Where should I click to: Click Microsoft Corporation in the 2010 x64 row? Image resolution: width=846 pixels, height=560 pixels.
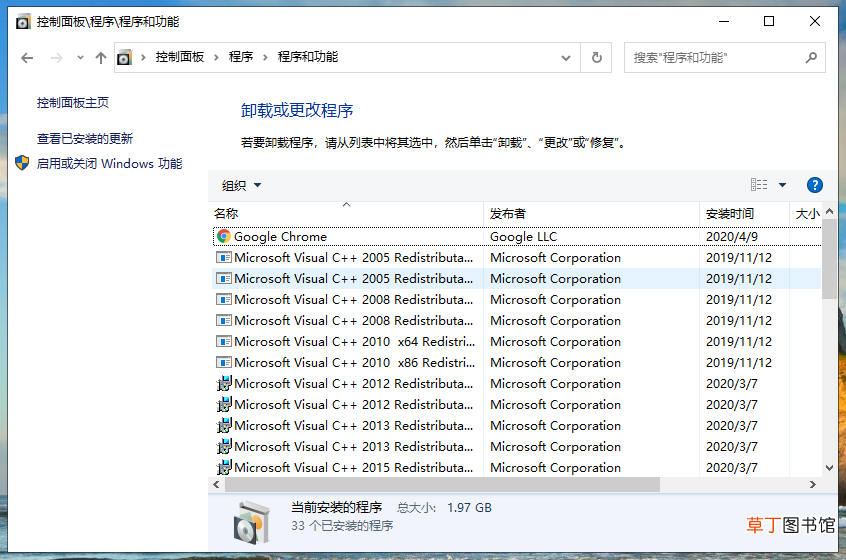tap(555, 342)
